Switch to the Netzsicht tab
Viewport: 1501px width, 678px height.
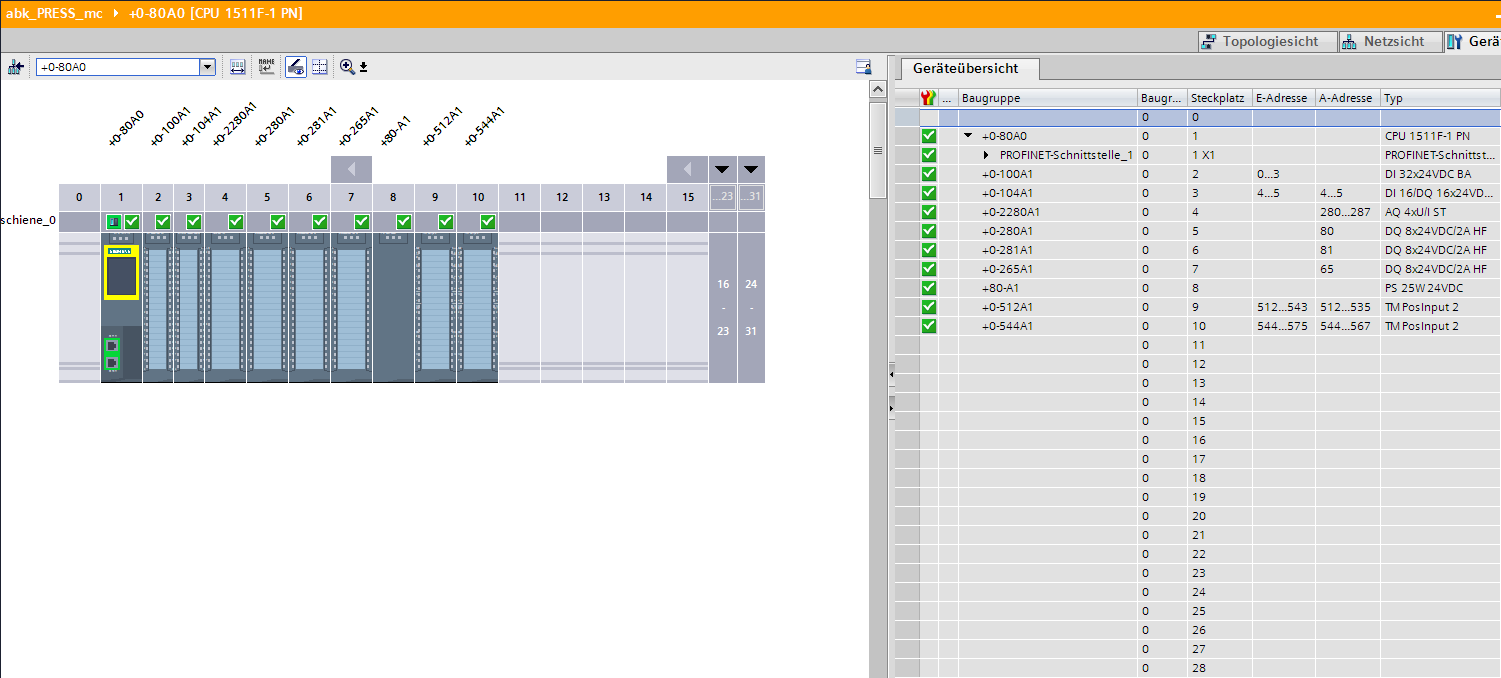1389,41
